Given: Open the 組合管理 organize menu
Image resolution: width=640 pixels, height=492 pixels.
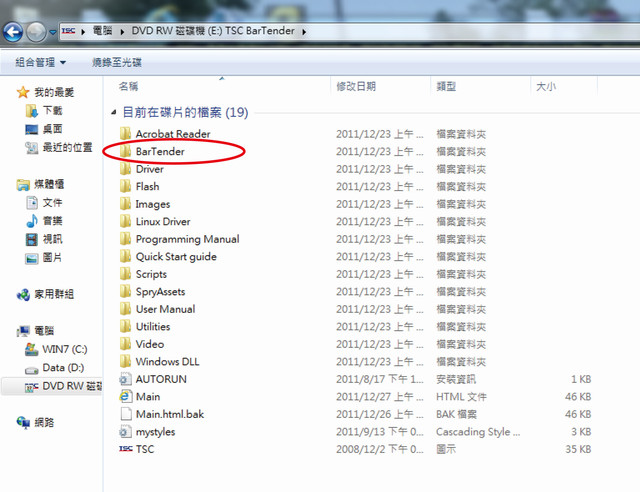Looking at the screenshot, I should click(40, 62).
